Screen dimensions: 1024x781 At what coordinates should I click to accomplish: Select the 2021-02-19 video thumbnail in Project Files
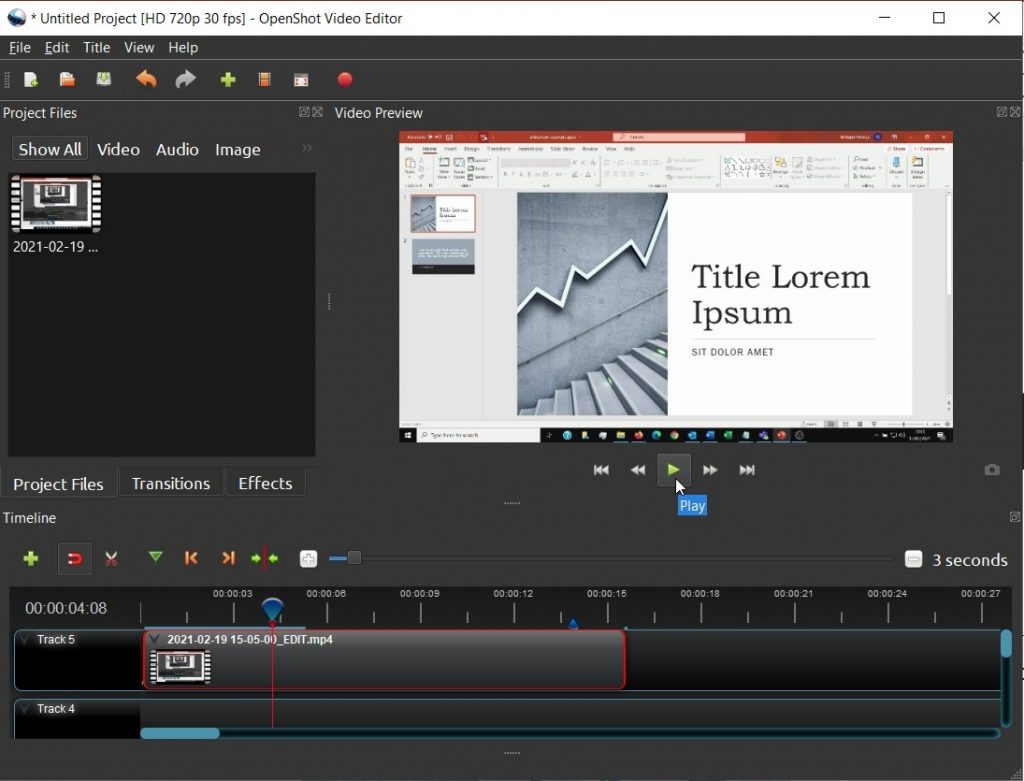[x=56, y=204]
